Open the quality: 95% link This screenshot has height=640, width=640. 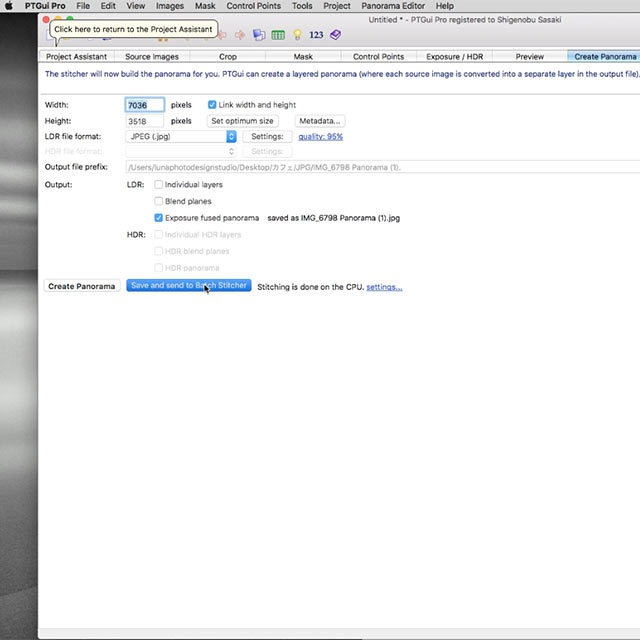pos(320,137)
